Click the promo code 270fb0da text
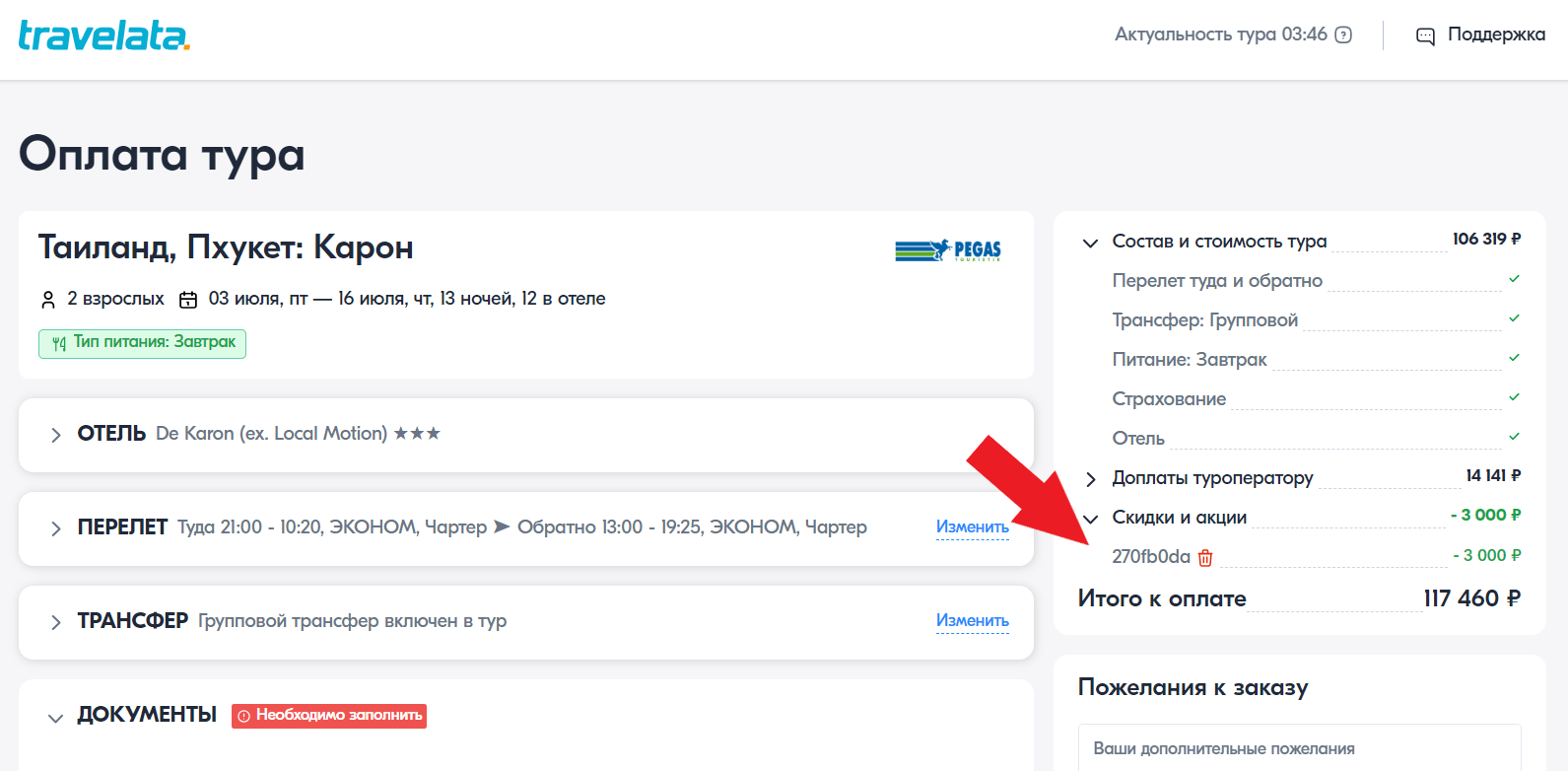The height and width of the screenshot is (771, 1568). tap(1151, 557)
